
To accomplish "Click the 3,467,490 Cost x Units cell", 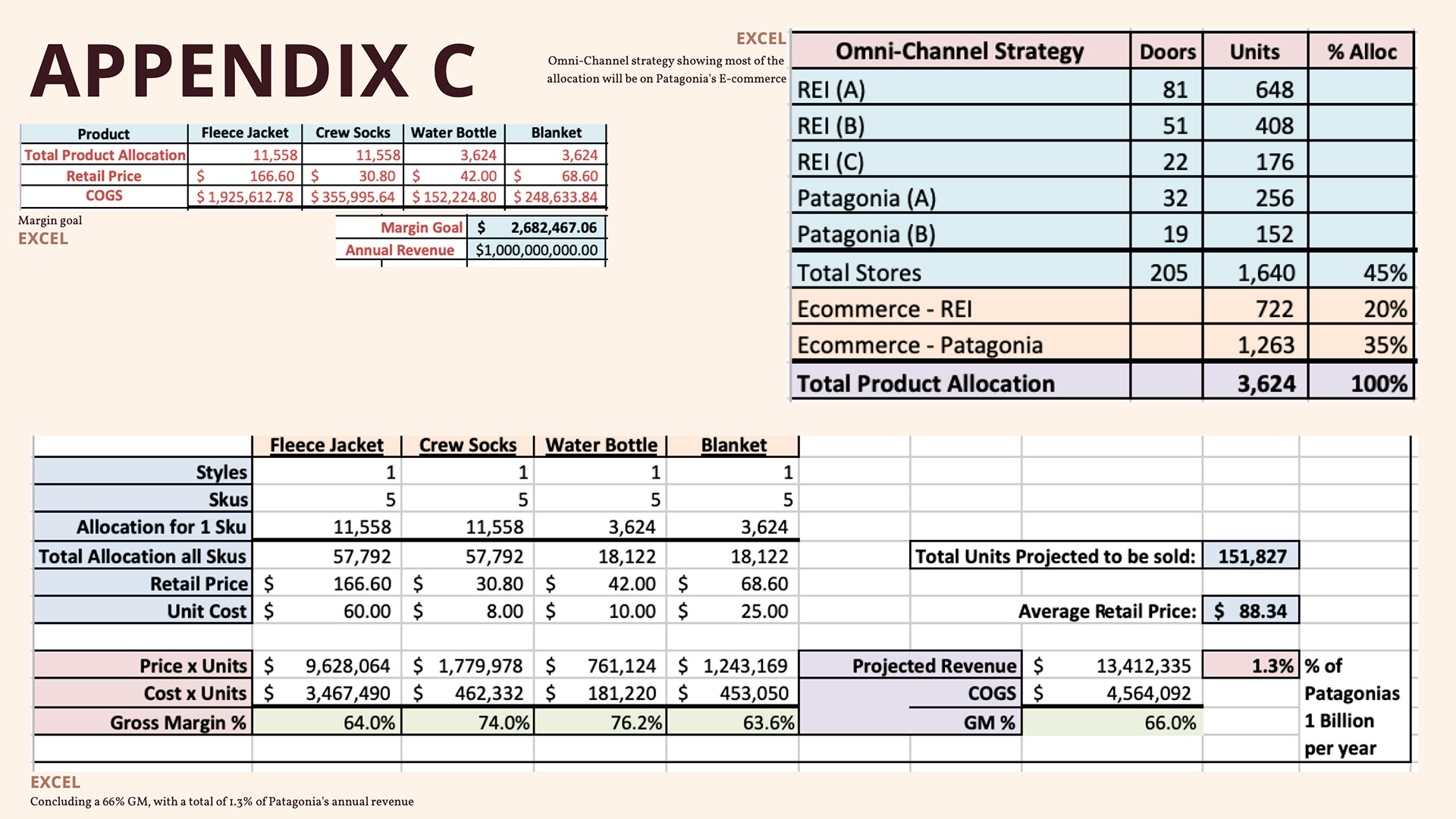I will [327, 693].
